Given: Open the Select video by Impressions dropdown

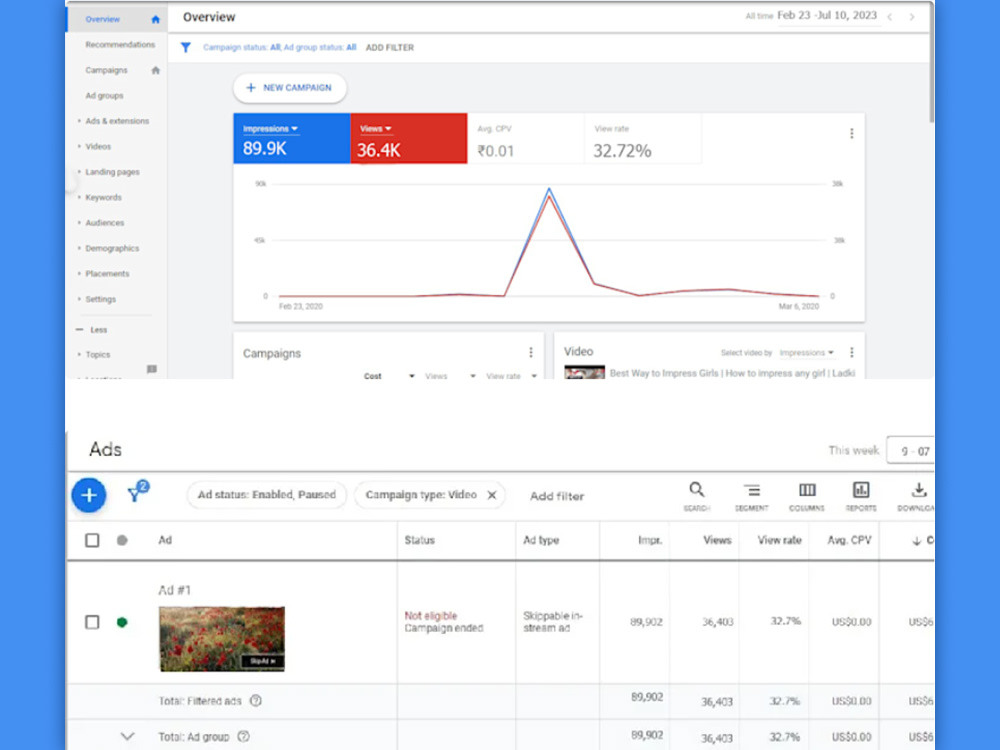Looking at the screenshot, I should (806, 353).
